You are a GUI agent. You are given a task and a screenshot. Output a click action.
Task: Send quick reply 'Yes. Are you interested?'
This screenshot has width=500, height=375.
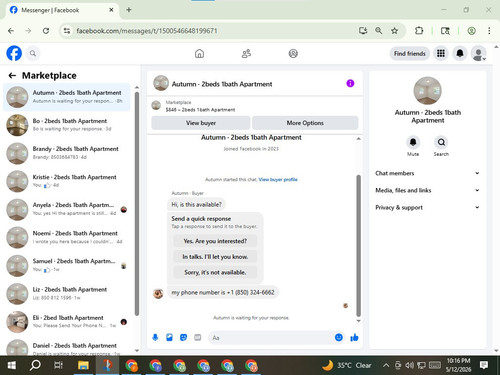coord(215,241)
